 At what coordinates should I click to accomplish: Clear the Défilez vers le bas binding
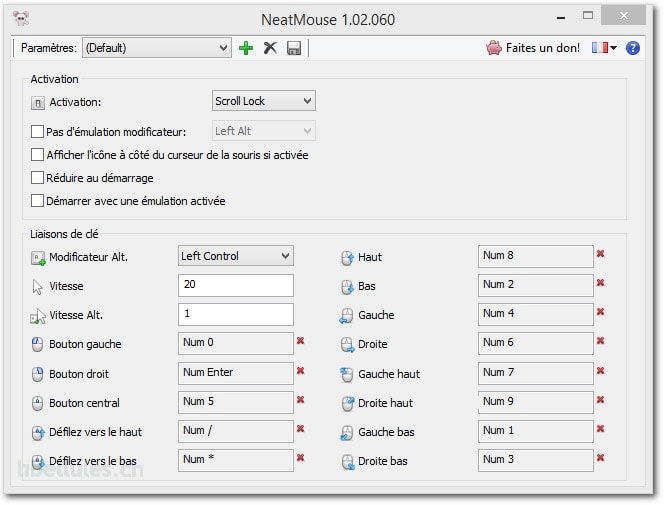click(x=301, y=458)
